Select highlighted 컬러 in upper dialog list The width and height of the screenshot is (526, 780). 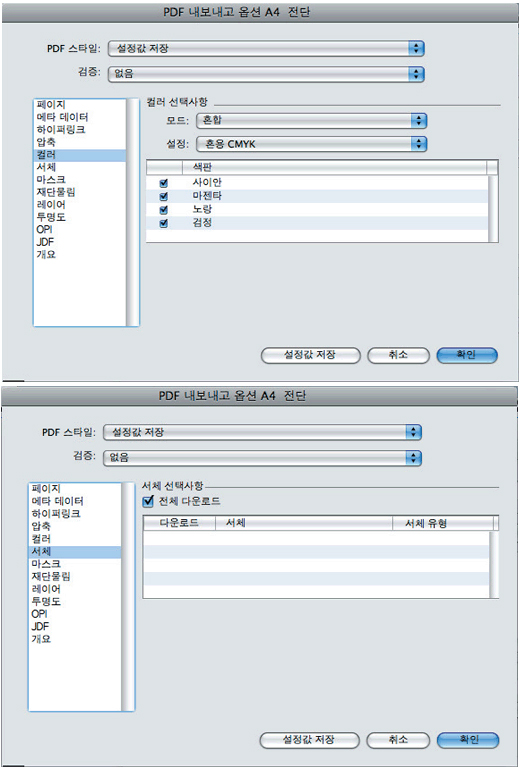click(x=80, y=155)
